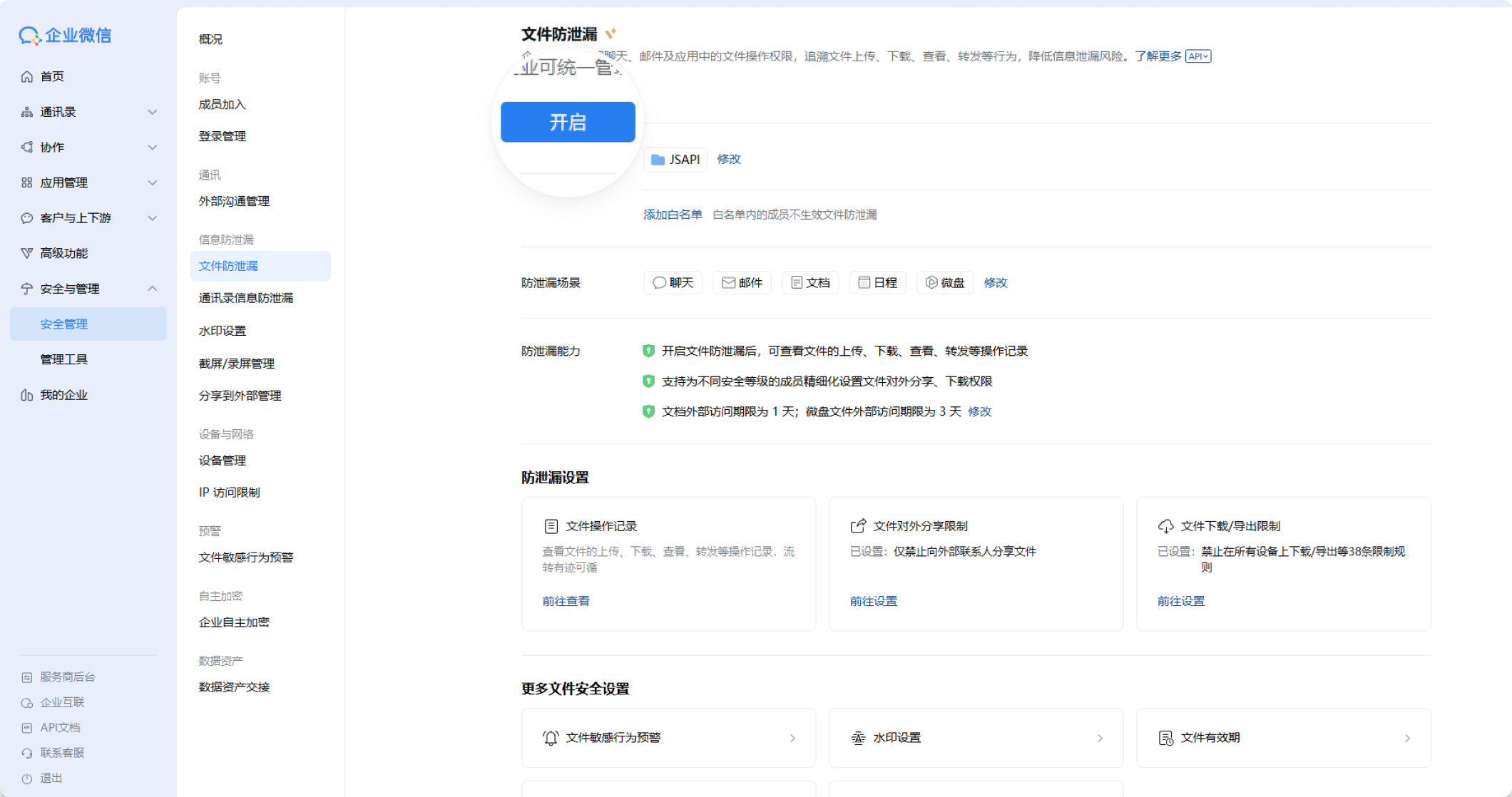Click the bell icon on the 文件敏感行为预警 card
The width and height of the screenshot is (1512, 797).
[551, 738]
